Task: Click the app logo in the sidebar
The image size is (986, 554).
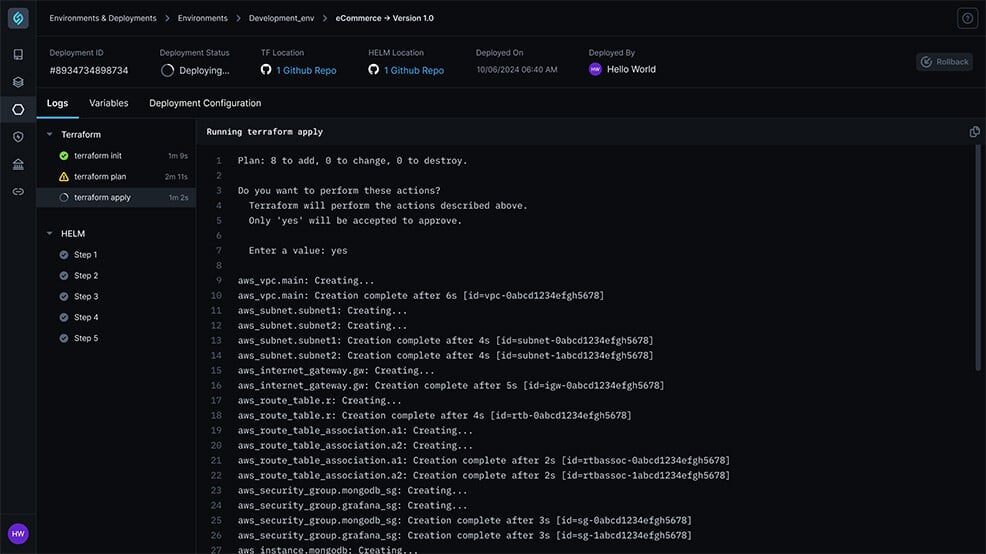Action: coord(18,18)
